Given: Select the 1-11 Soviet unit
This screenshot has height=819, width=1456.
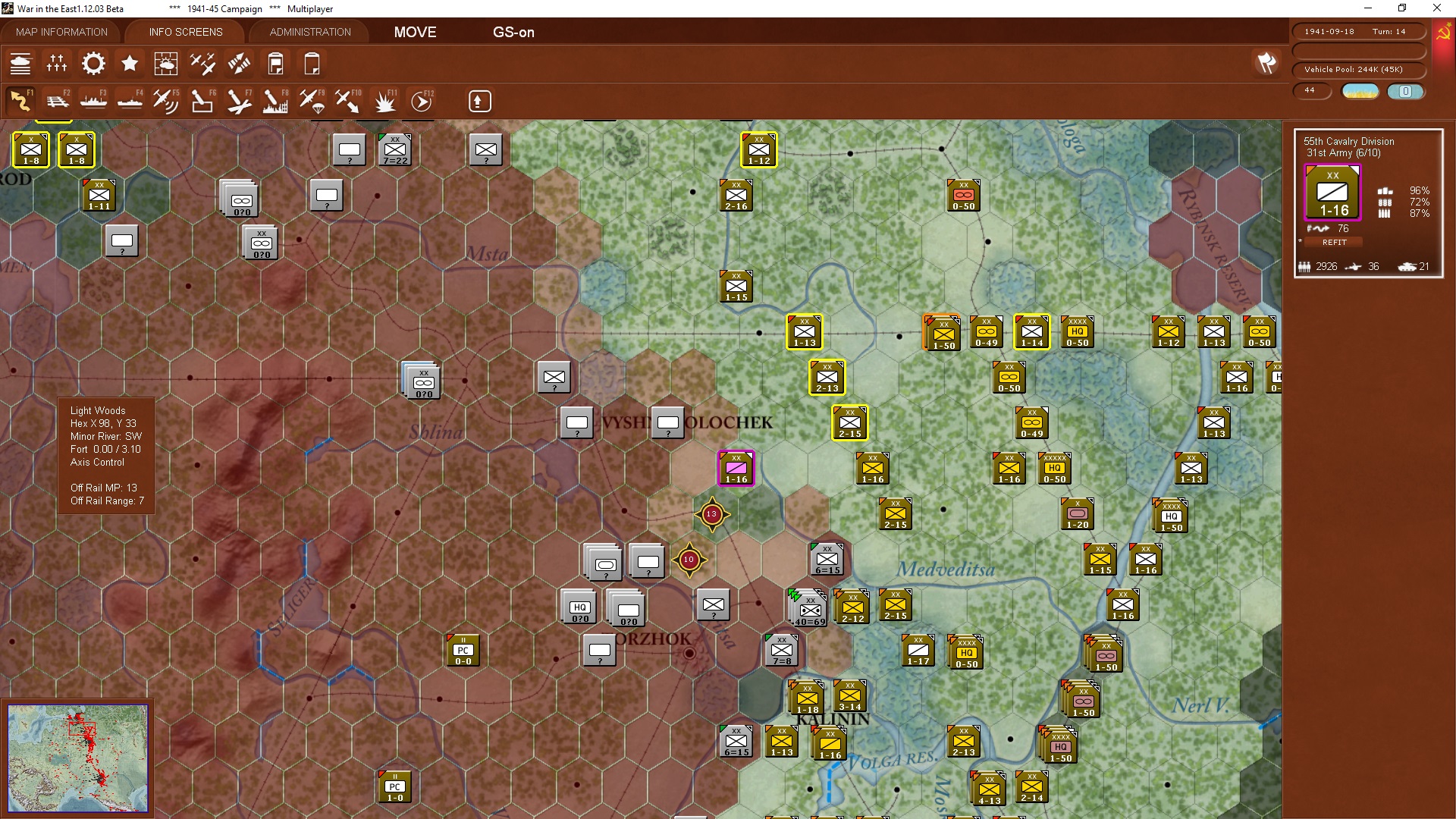Looking at the screenshot, I should 99,195.
